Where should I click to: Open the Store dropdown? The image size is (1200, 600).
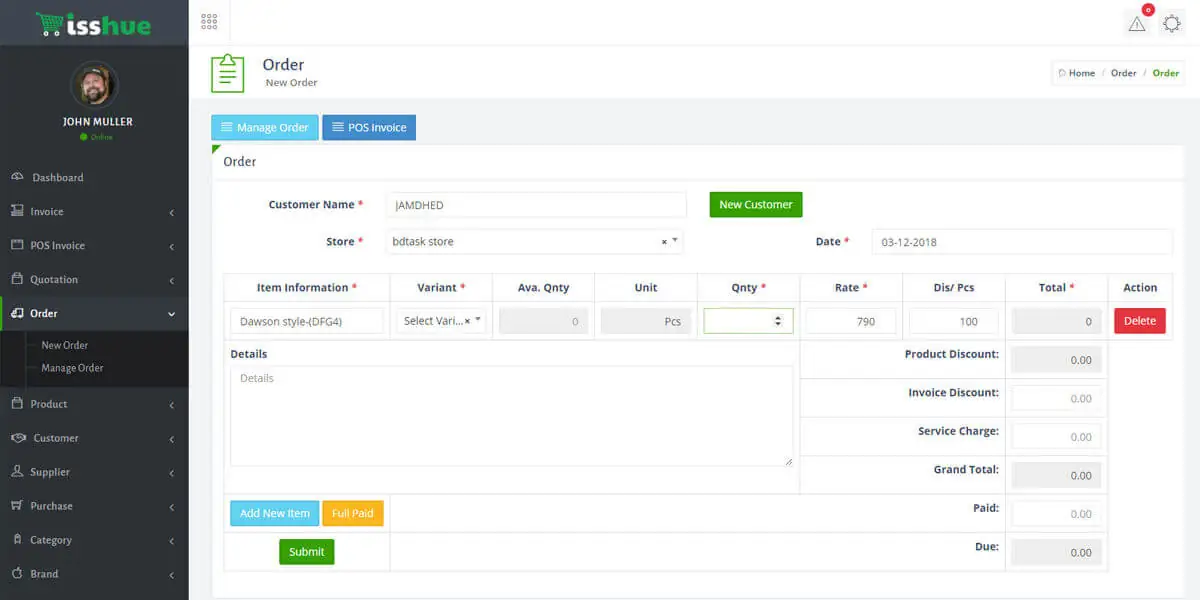pyautogui.click(x=675, y=241)
